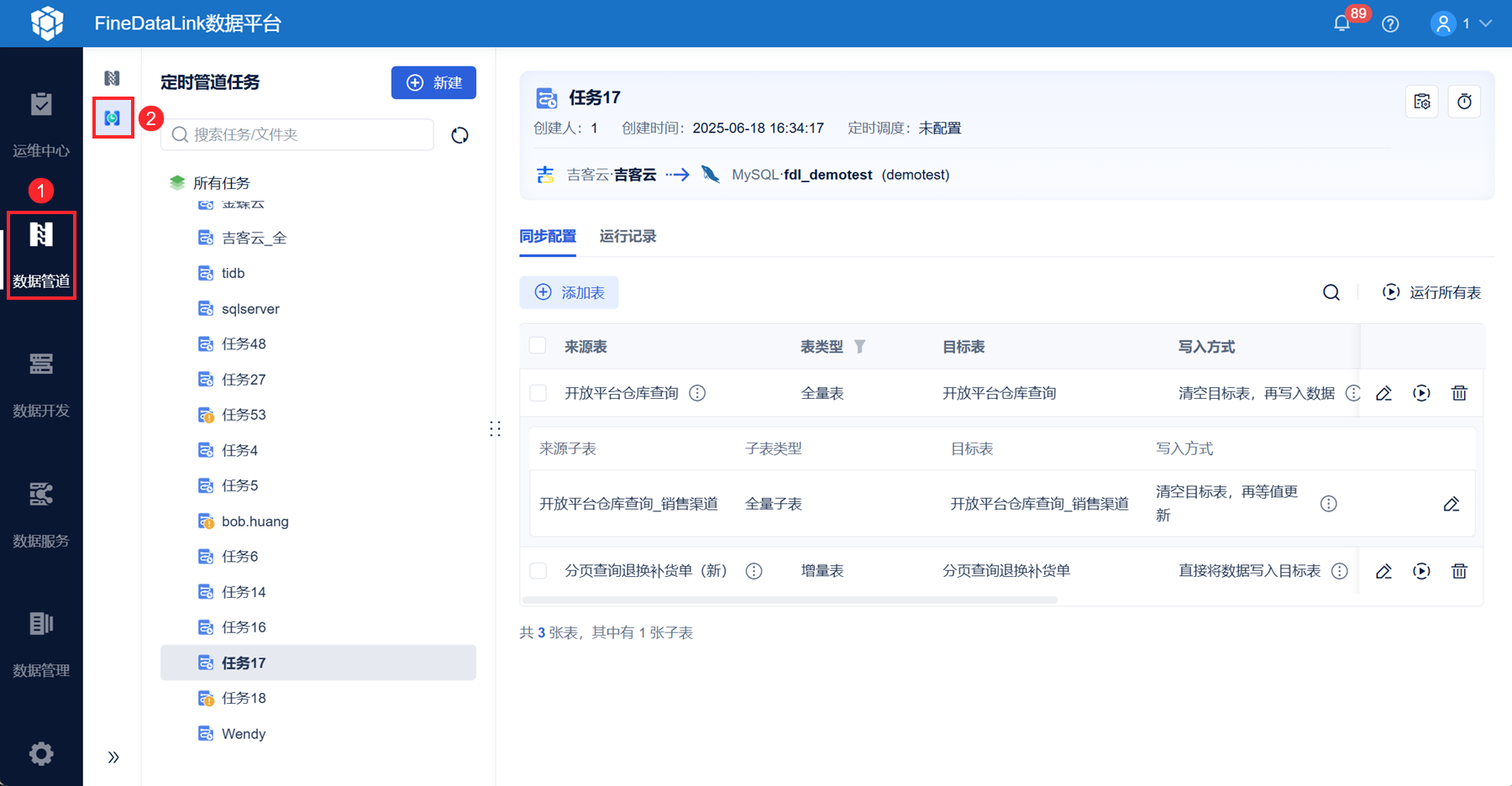
Task: Select task 任务48
Action: pos(318,343)
